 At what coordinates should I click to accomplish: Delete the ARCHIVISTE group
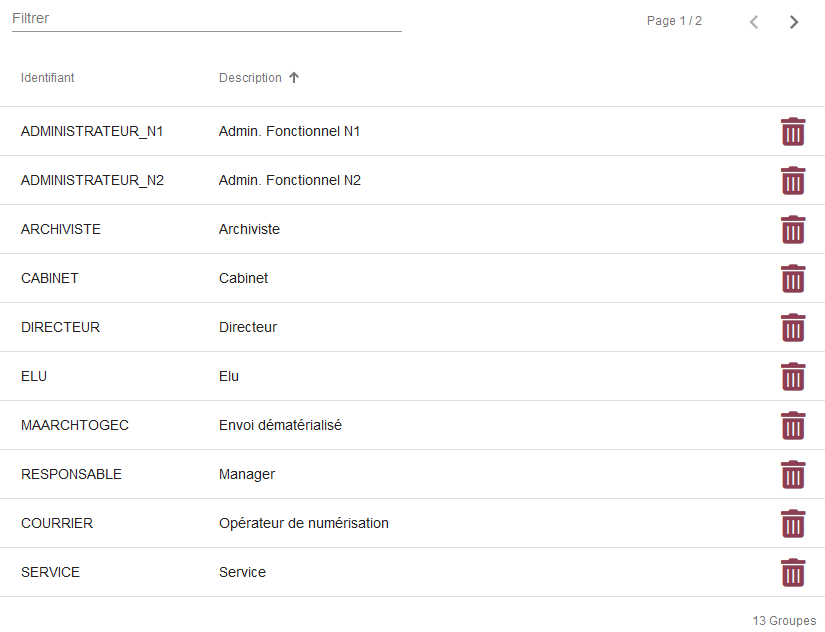pyautogui.click(x=793, y=229)
